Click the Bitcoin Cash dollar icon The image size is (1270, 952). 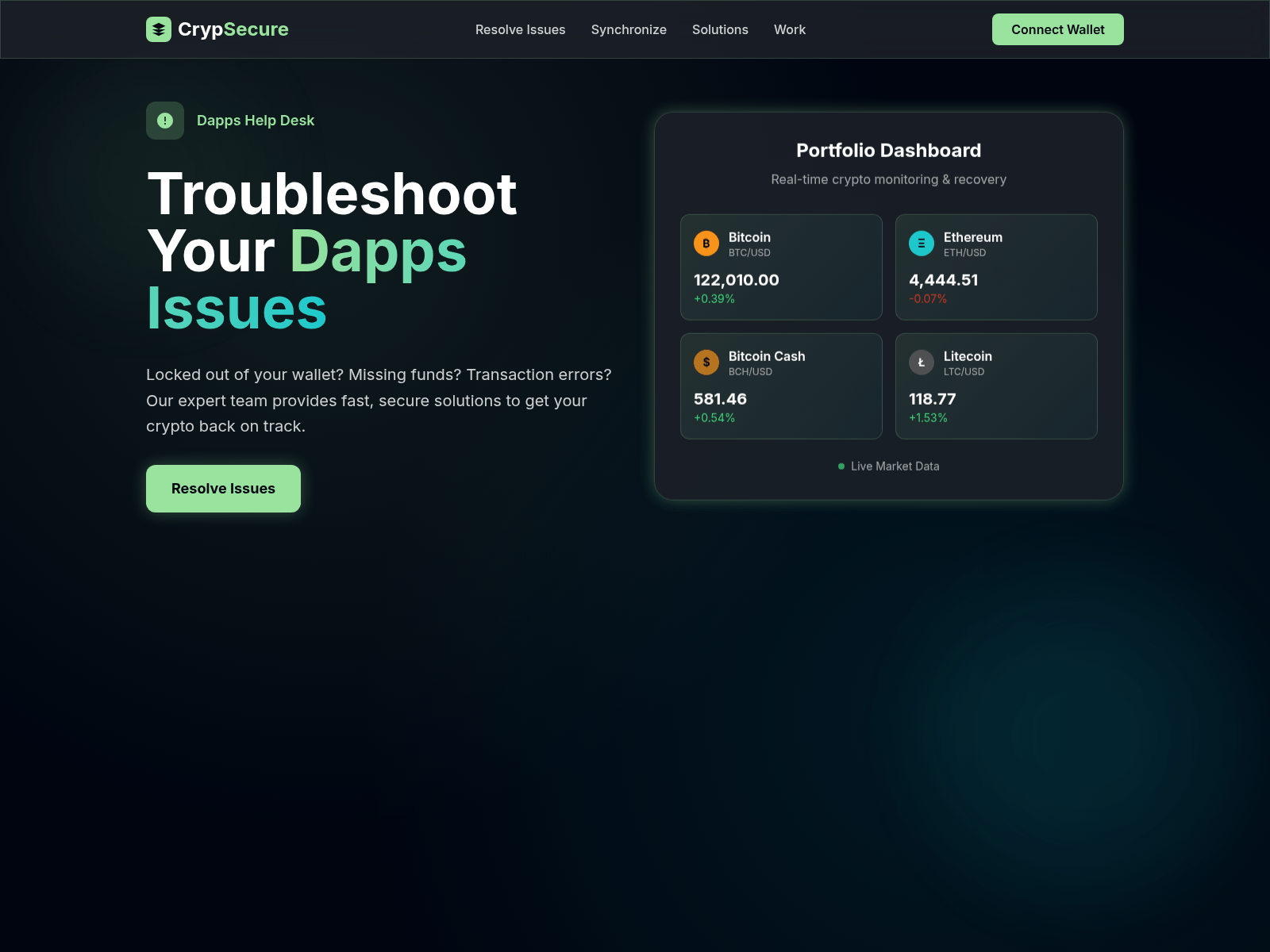coord(706,363)
